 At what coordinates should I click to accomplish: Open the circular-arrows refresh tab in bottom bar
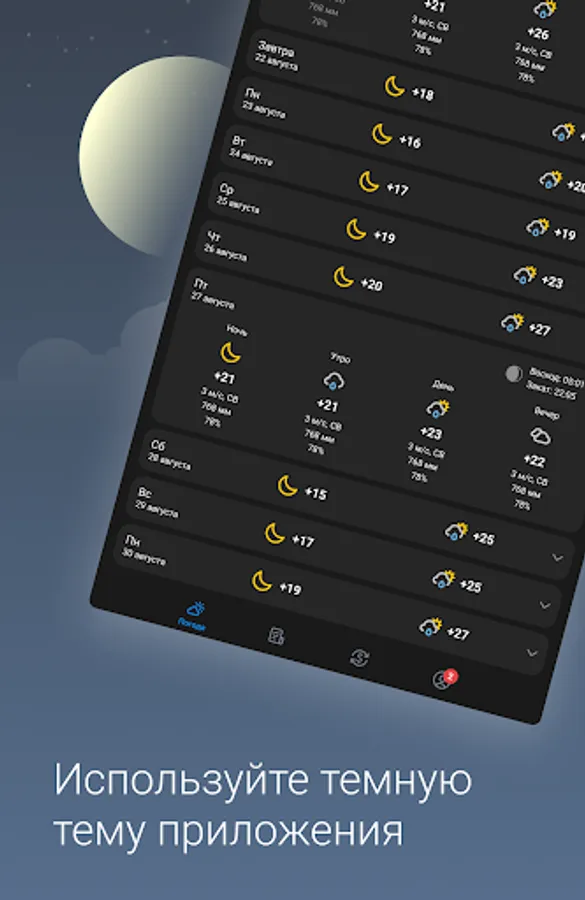(360, 658)
